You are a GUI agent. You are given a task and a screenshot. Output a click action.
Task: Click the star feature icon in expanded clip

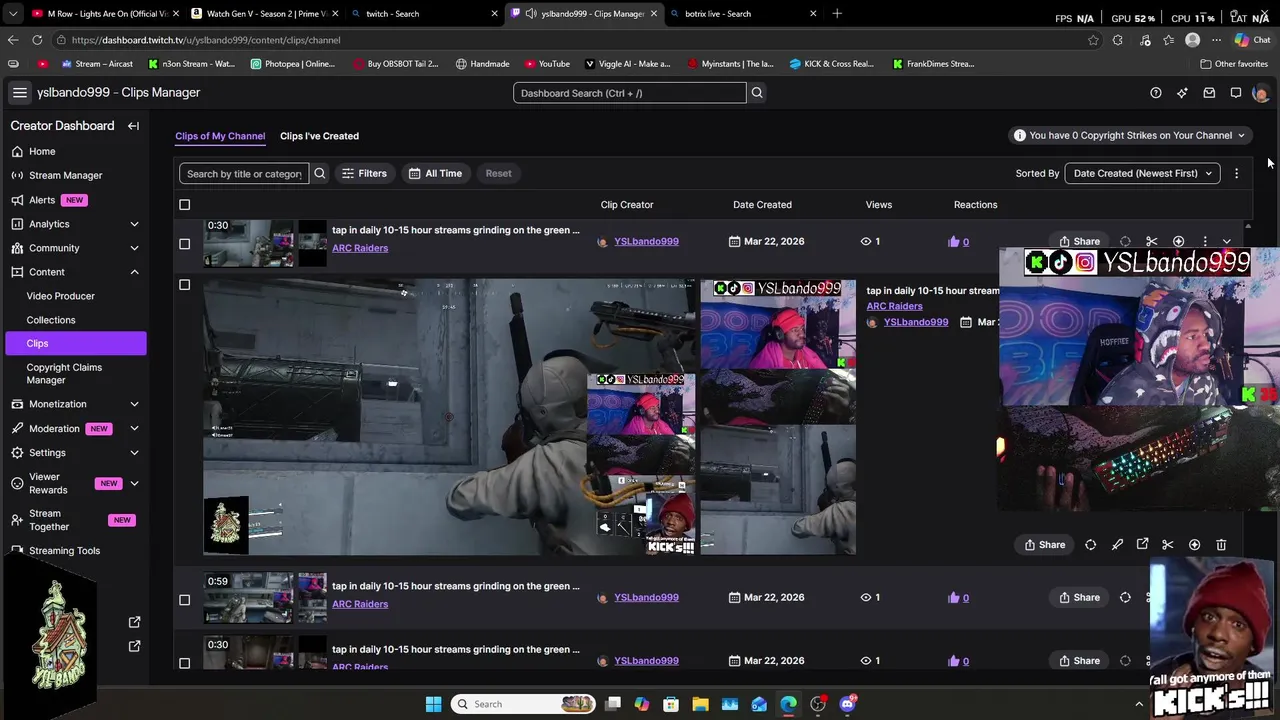1194,545
